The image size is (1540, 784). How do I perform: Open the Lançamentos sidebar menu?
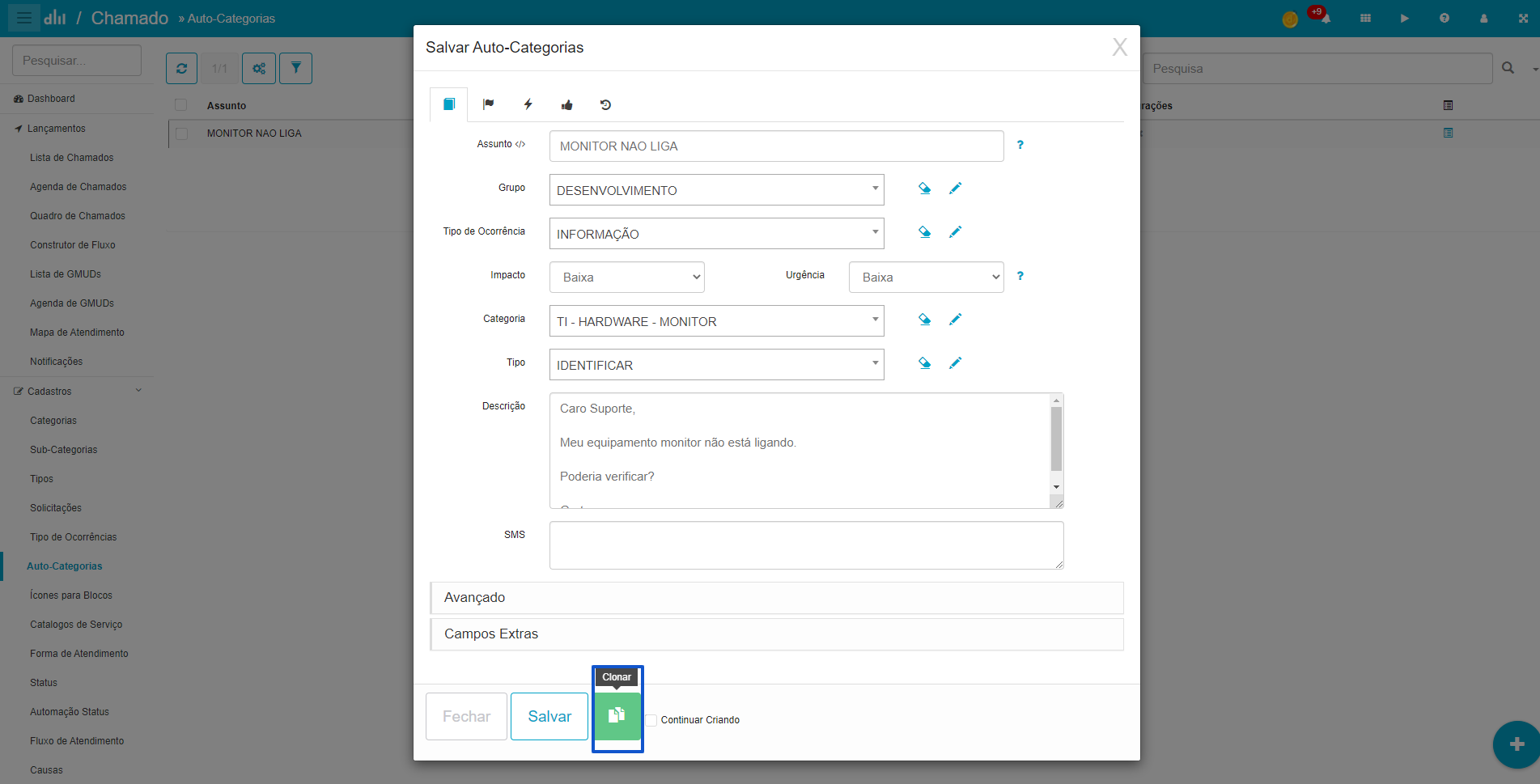coord(56,129)
